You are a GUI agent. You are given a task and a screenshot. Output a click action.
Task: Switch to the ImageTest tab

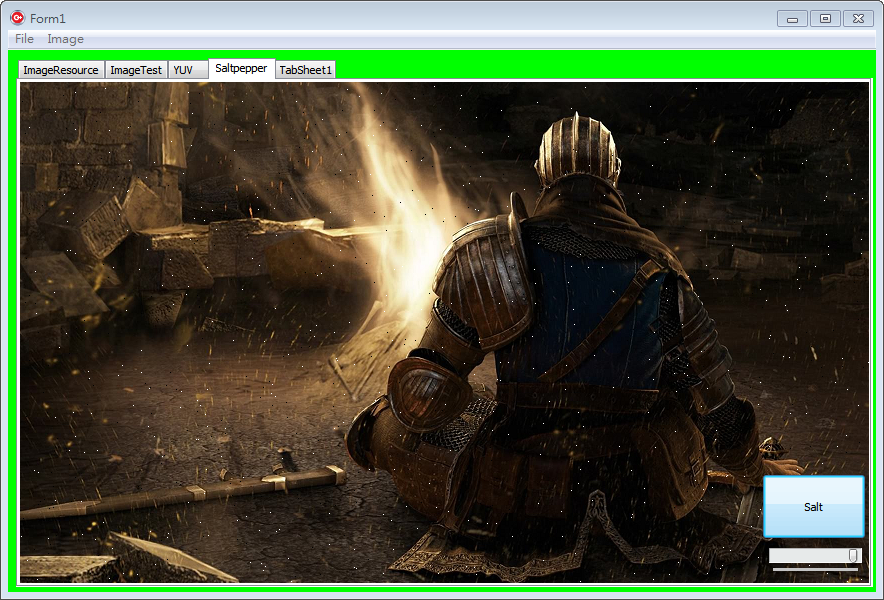(x=136, y=70)
